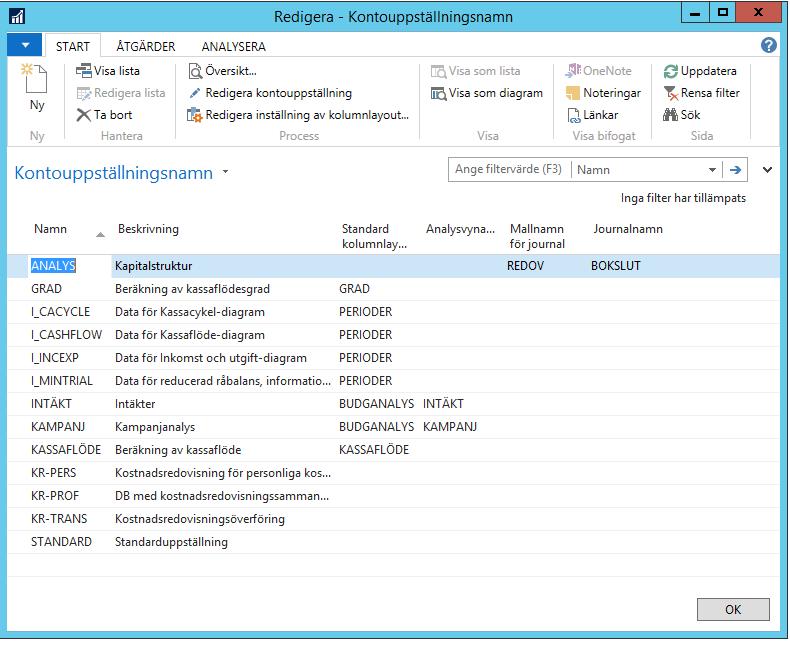Switch to the ÅTGÄRDER tab
Screen dimensions: 790x645
coord(146,46)
